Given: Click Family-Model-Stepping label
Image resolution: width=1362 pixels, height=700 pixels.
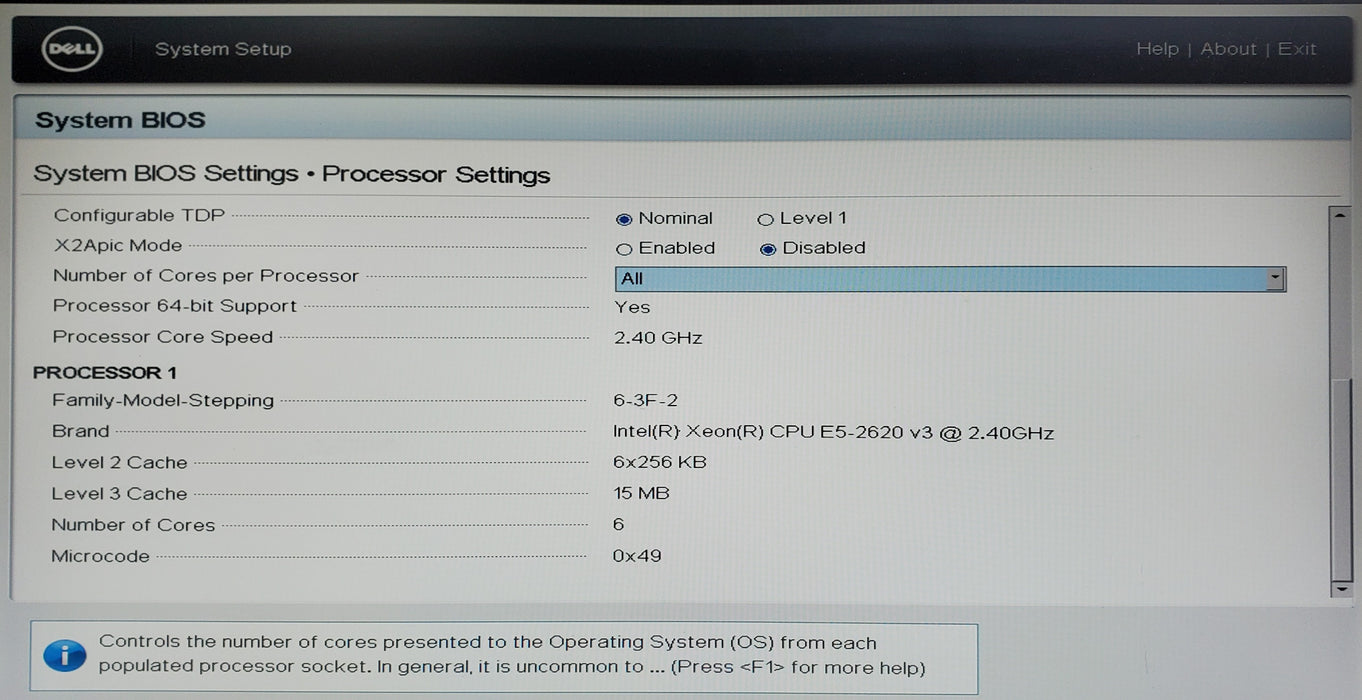Looking at the screenshot, I should point(163,400).
